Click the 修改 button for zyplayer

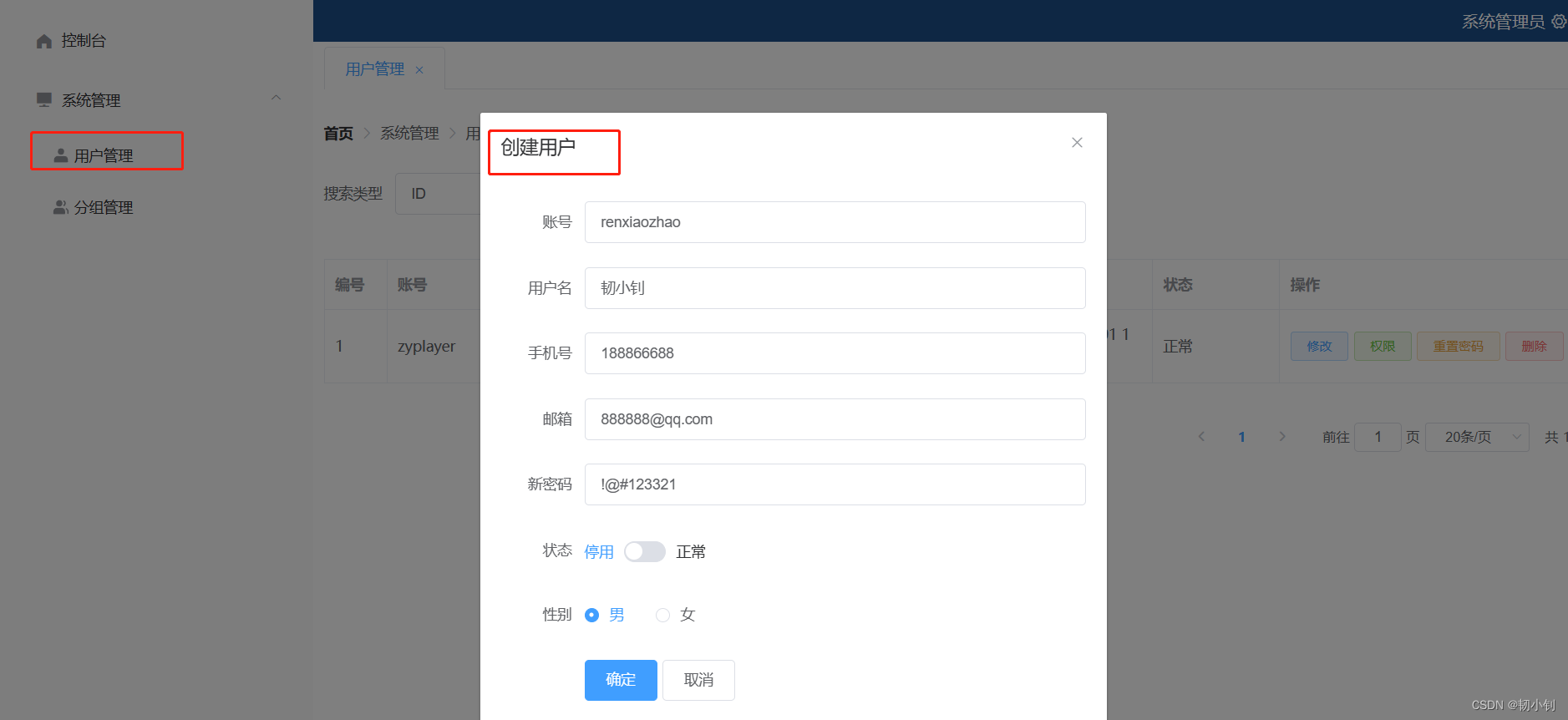pos(1319,347)
